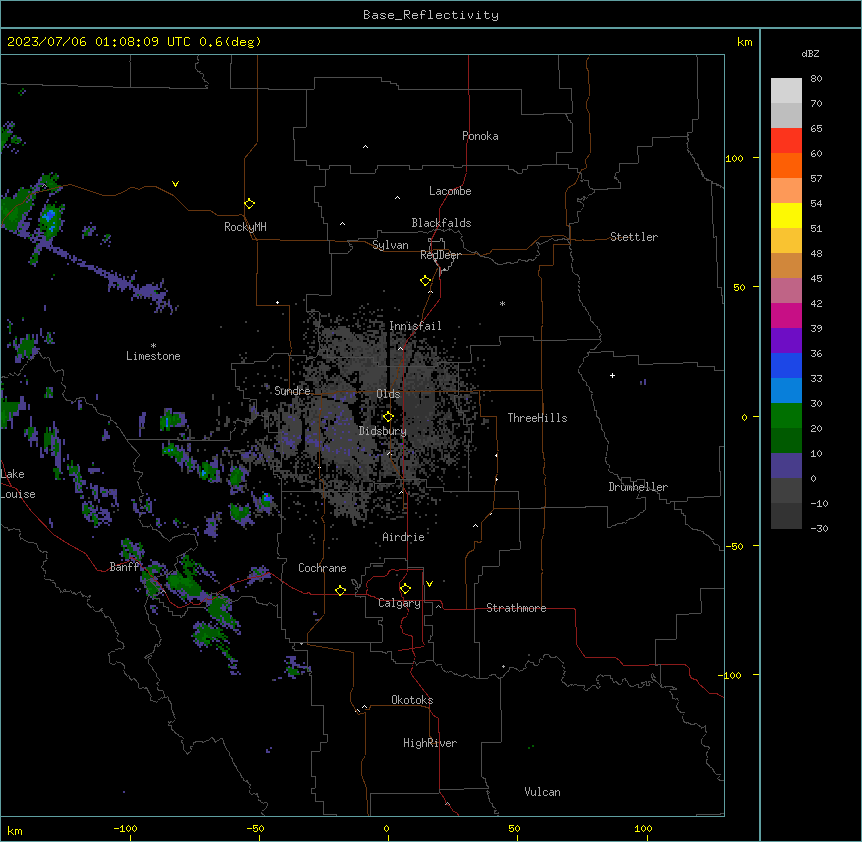Click the Blackfalds city label
The image size is (862, 842).
tap(441, 223)
